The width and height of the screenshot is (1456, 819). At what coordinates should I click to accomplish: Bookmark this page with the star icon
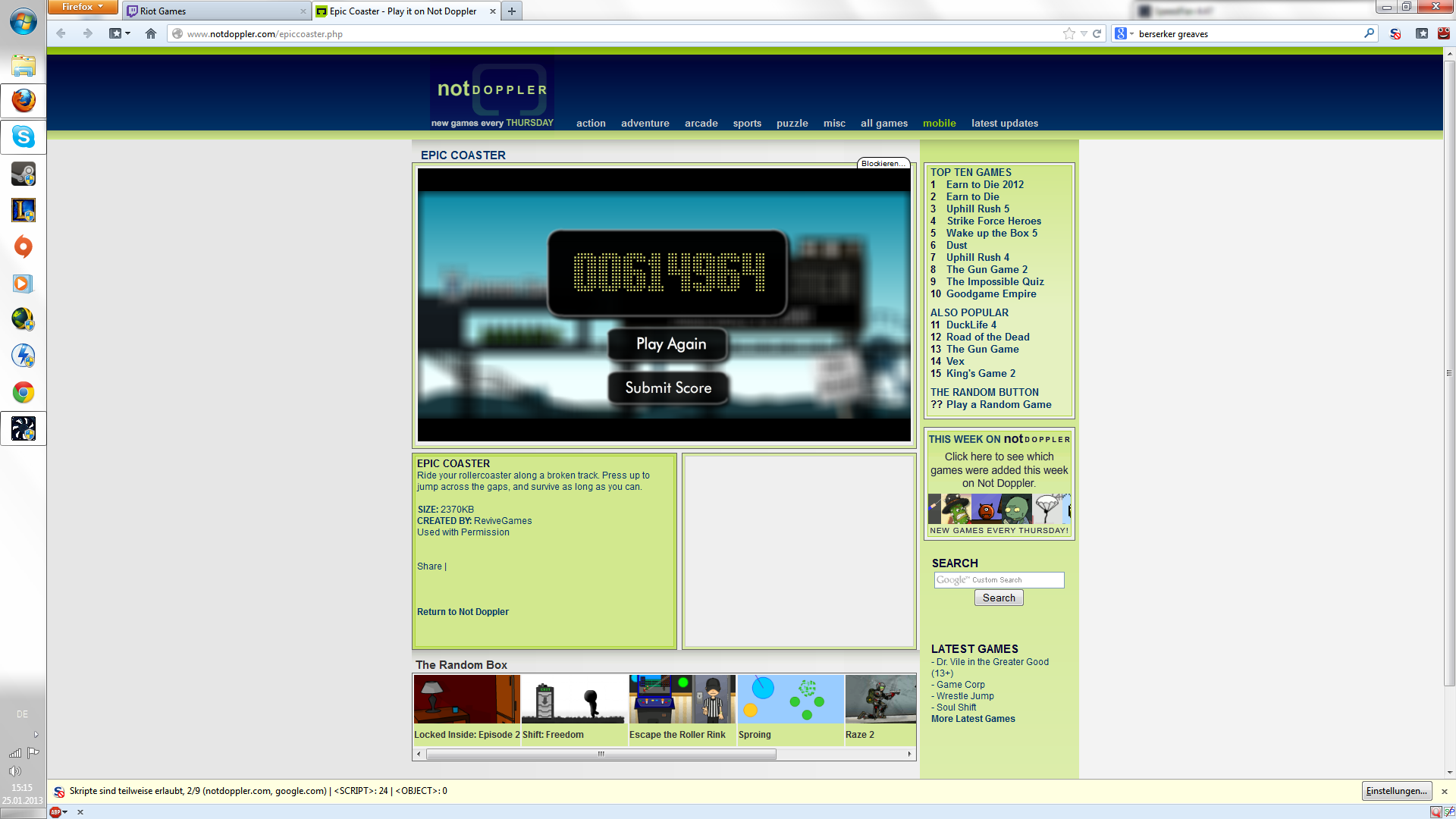coord(1069,33)
